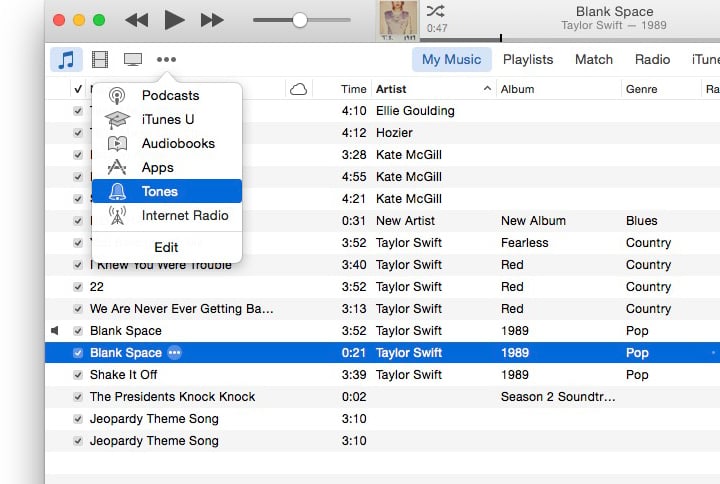Image resolution: width=720 pixels, height=484 pixels.
Task: Go back to the previous track
Action: click(136, 20)
